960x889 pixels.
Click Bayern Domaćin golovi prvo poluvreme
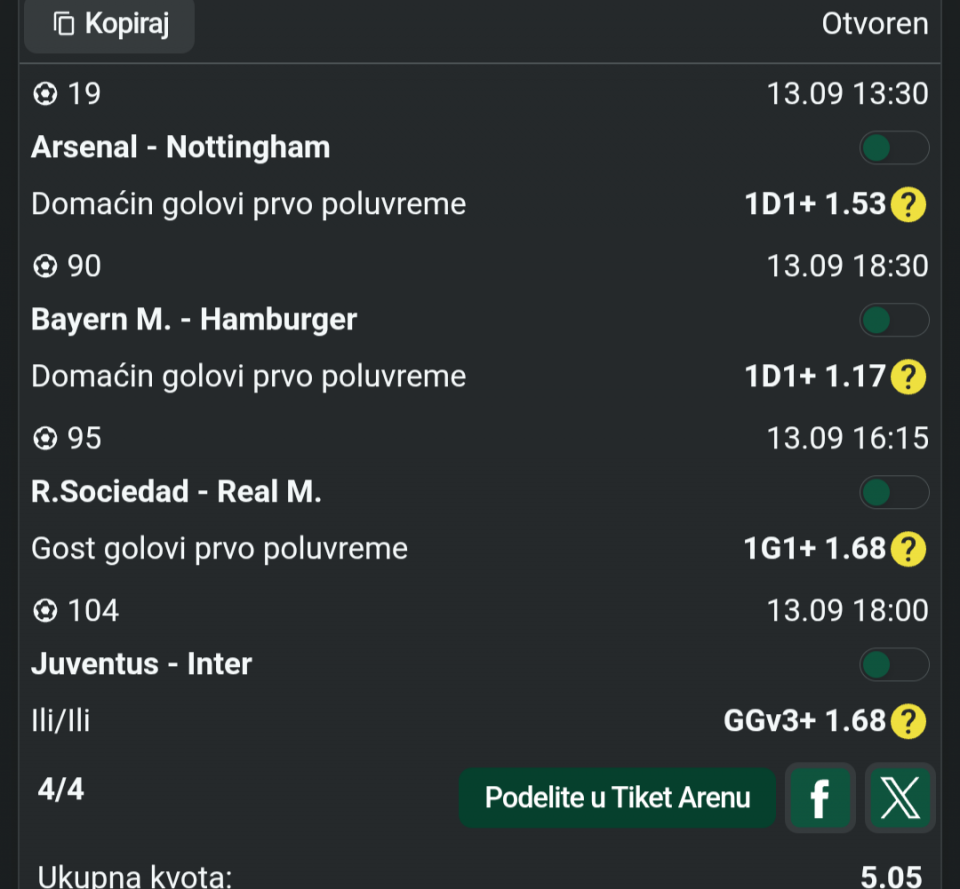(249, 377)
